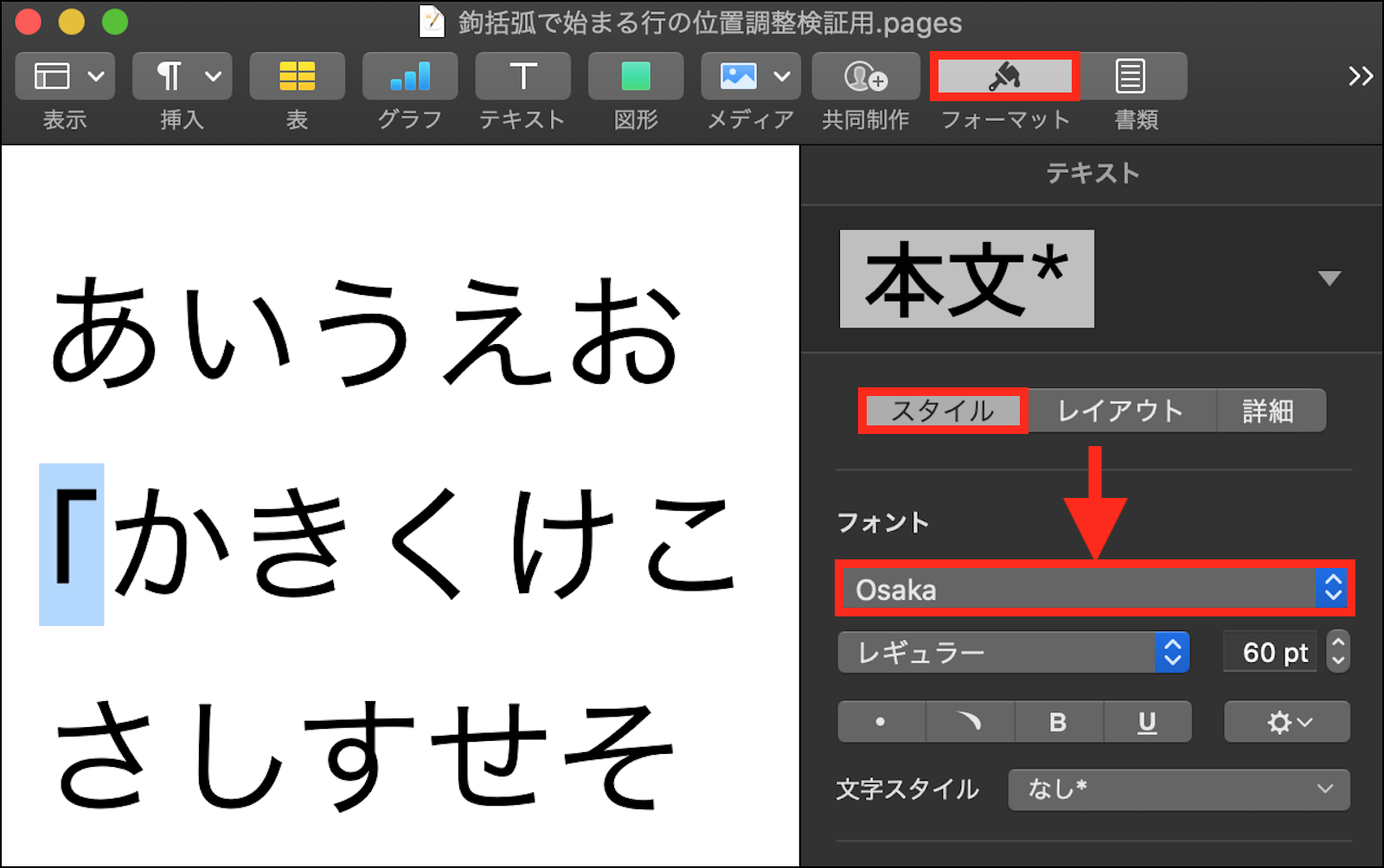
Task: Insert a text box via テキスト icon
Action: tap(522, 76)
